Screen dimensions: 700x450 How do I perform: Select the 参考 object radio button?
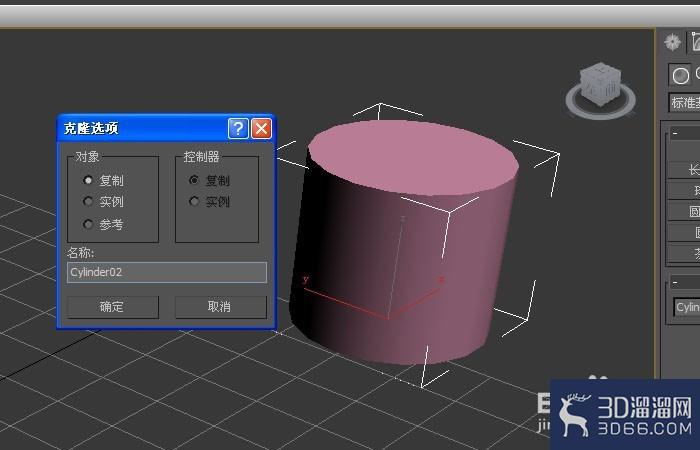[88, 224]
